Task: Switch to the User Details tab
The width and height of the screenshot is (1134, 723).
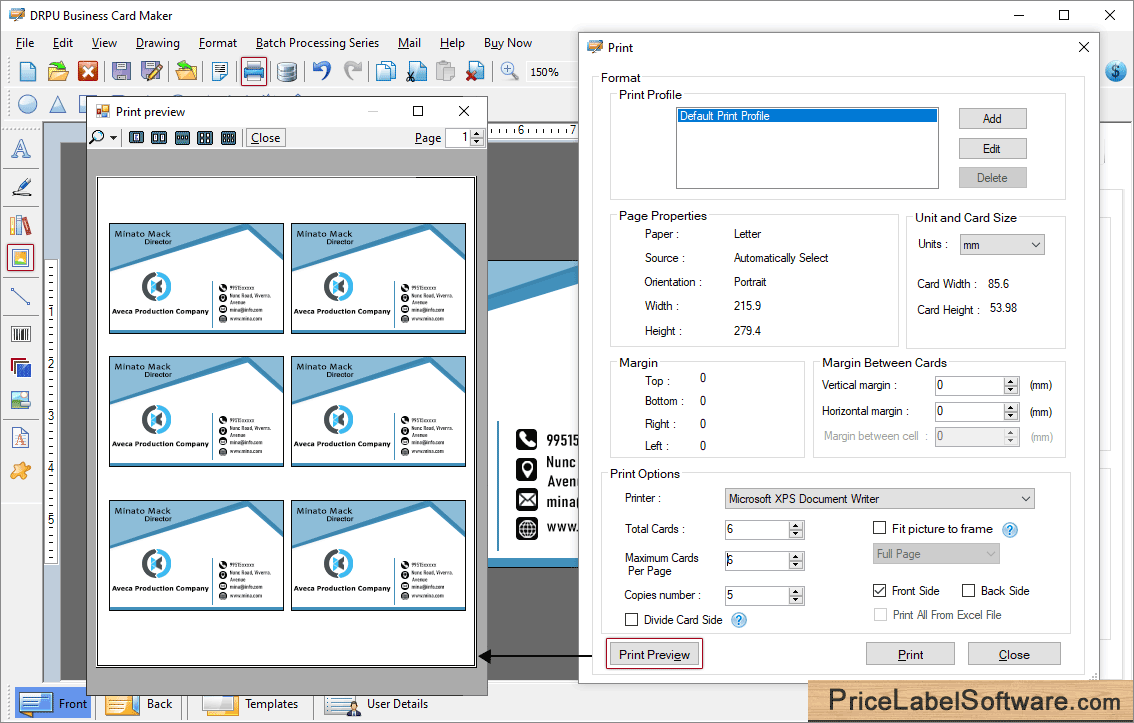Action: coord(376,703)
